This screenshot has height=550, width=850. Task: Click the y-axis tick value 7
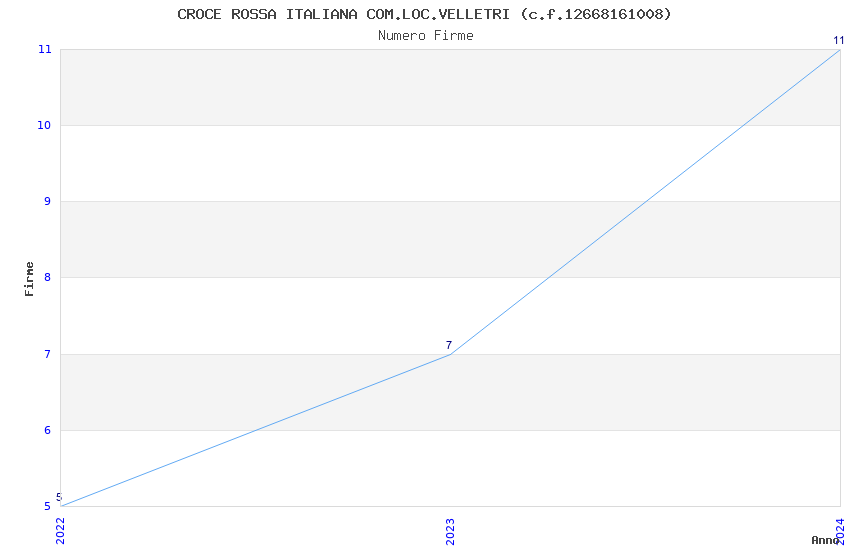click(x=48, y=354)
